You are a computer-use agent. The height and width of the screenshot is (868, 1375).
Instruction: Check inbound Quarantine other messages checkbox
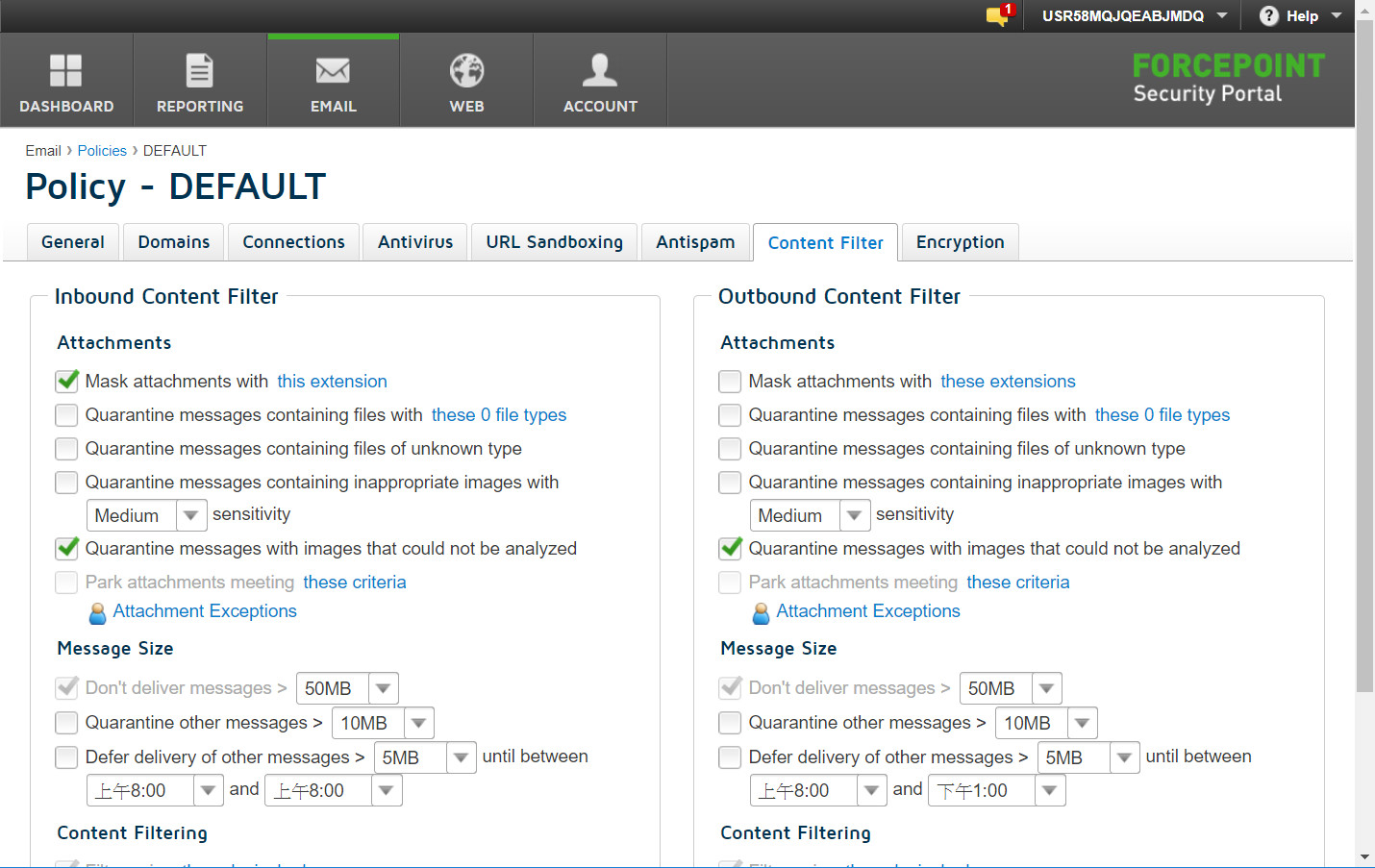tap(66, 723)
